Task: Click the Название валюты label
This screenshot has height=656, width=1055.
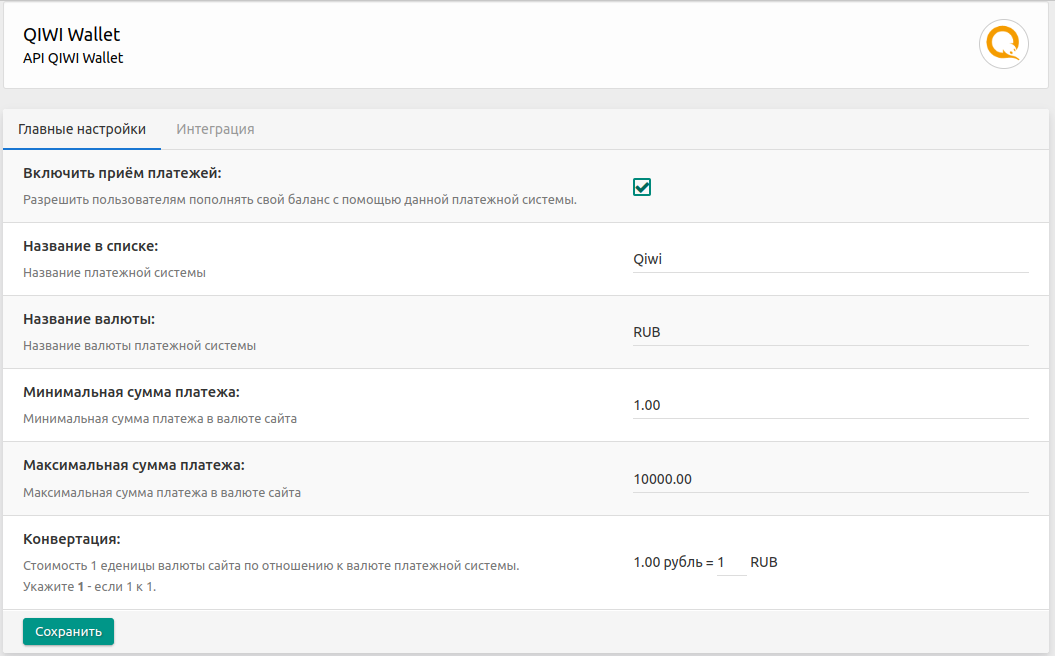Action: click(x=89, y=319)
